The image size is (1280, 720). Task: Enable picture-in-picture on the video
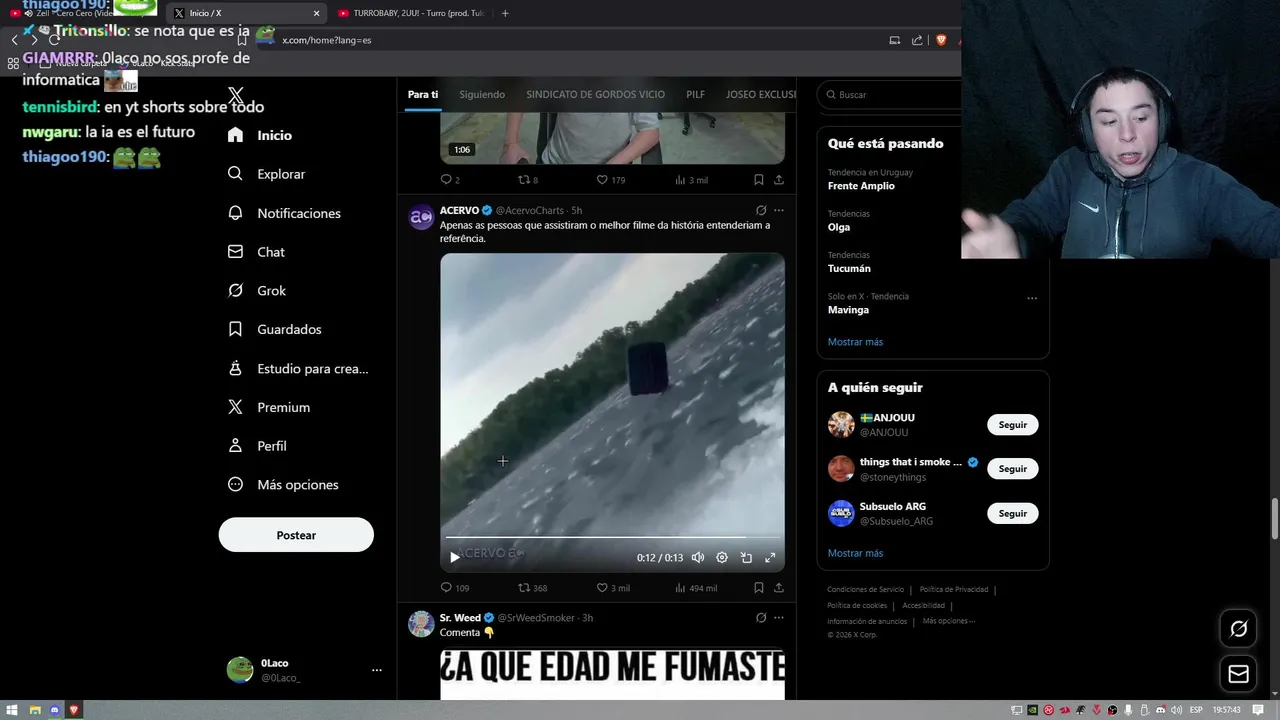[x=746, y=557]
